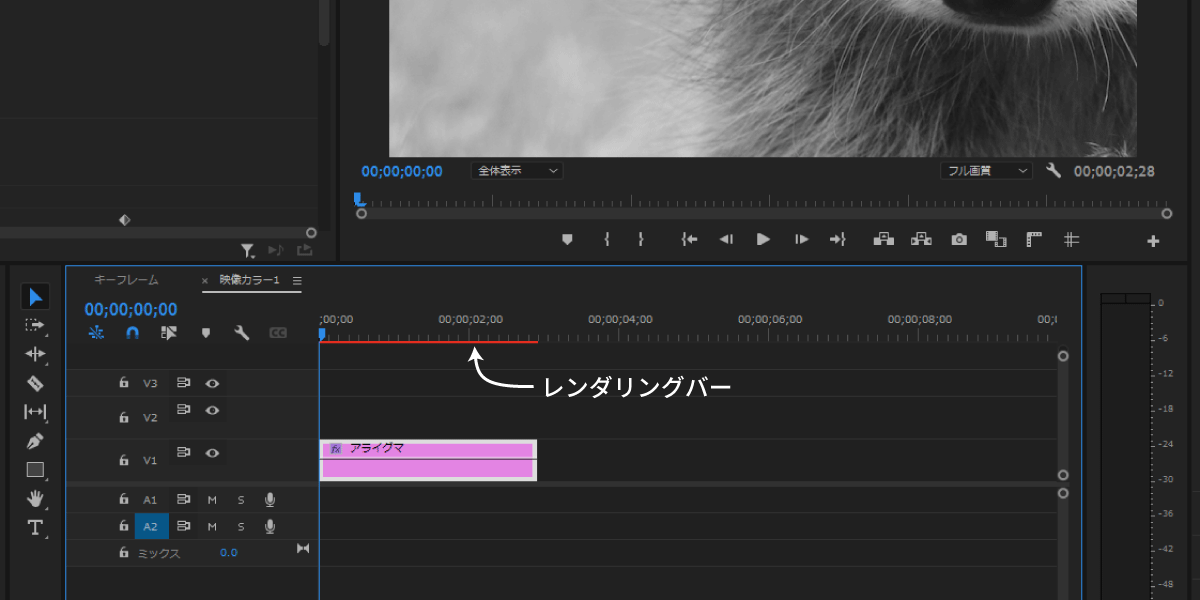Toggle V2 track lock
Image resolution: width=1200 pixels, height=600 pixels.
124,417
